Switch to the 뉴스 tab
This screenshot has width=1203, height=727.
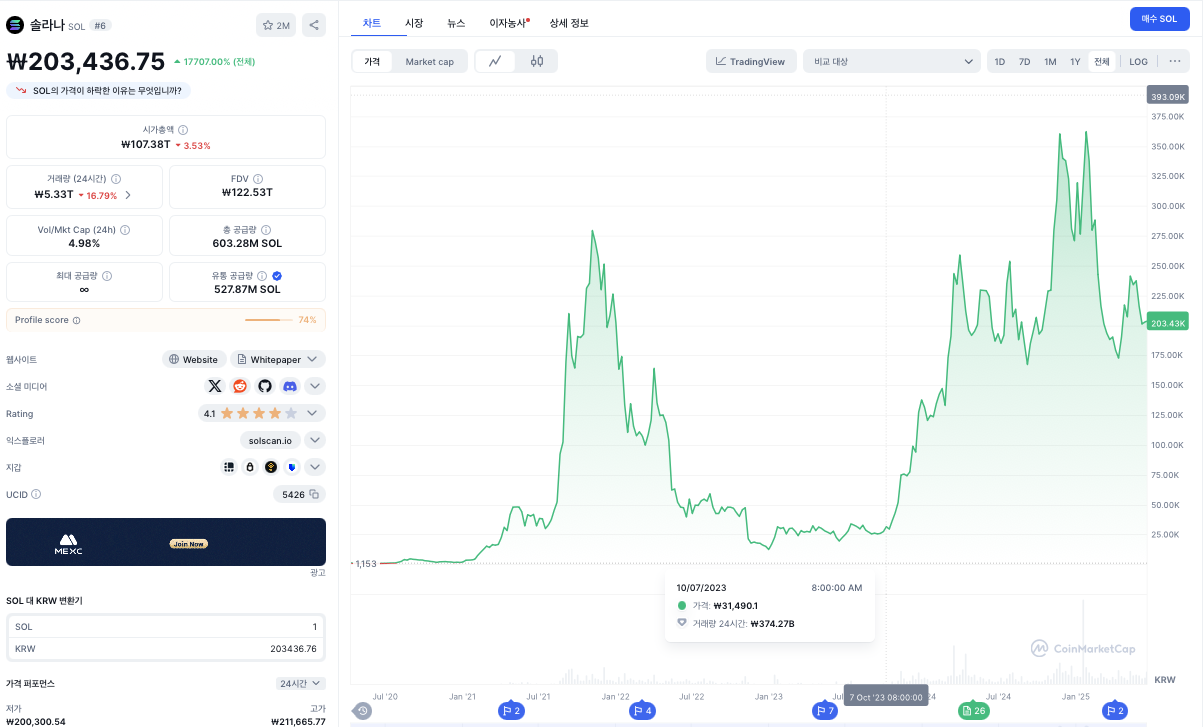point(456,22)
